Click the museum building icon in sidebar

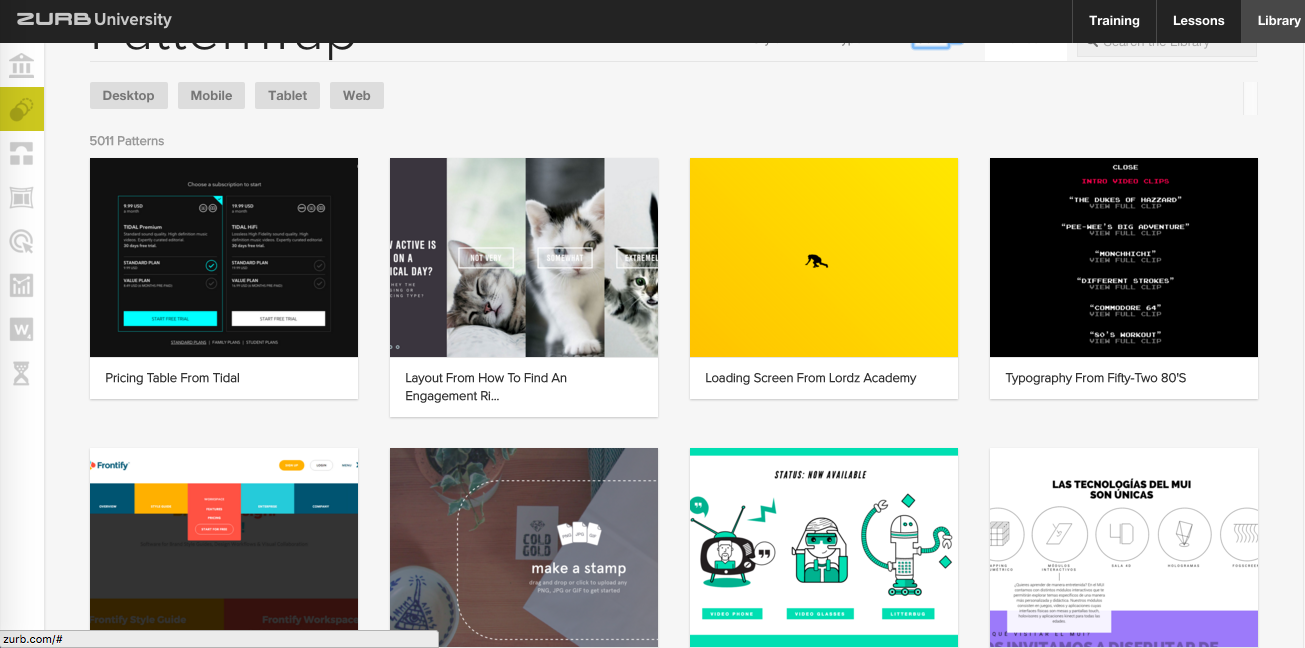[21, 66]
